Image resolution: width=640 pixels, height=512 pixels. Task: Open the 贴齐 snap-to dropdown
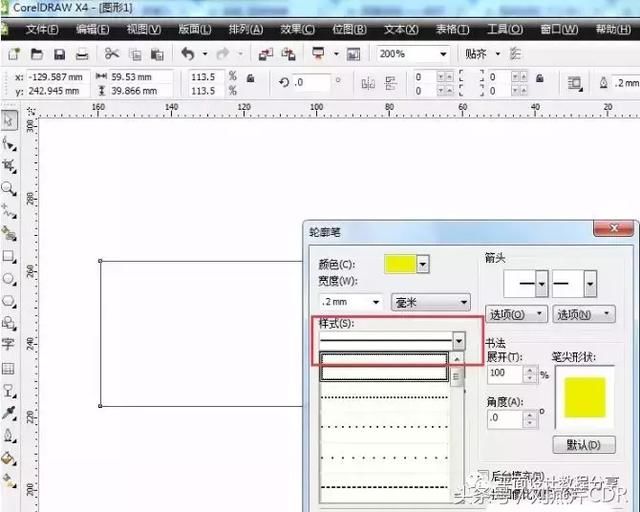coord(498,53)
